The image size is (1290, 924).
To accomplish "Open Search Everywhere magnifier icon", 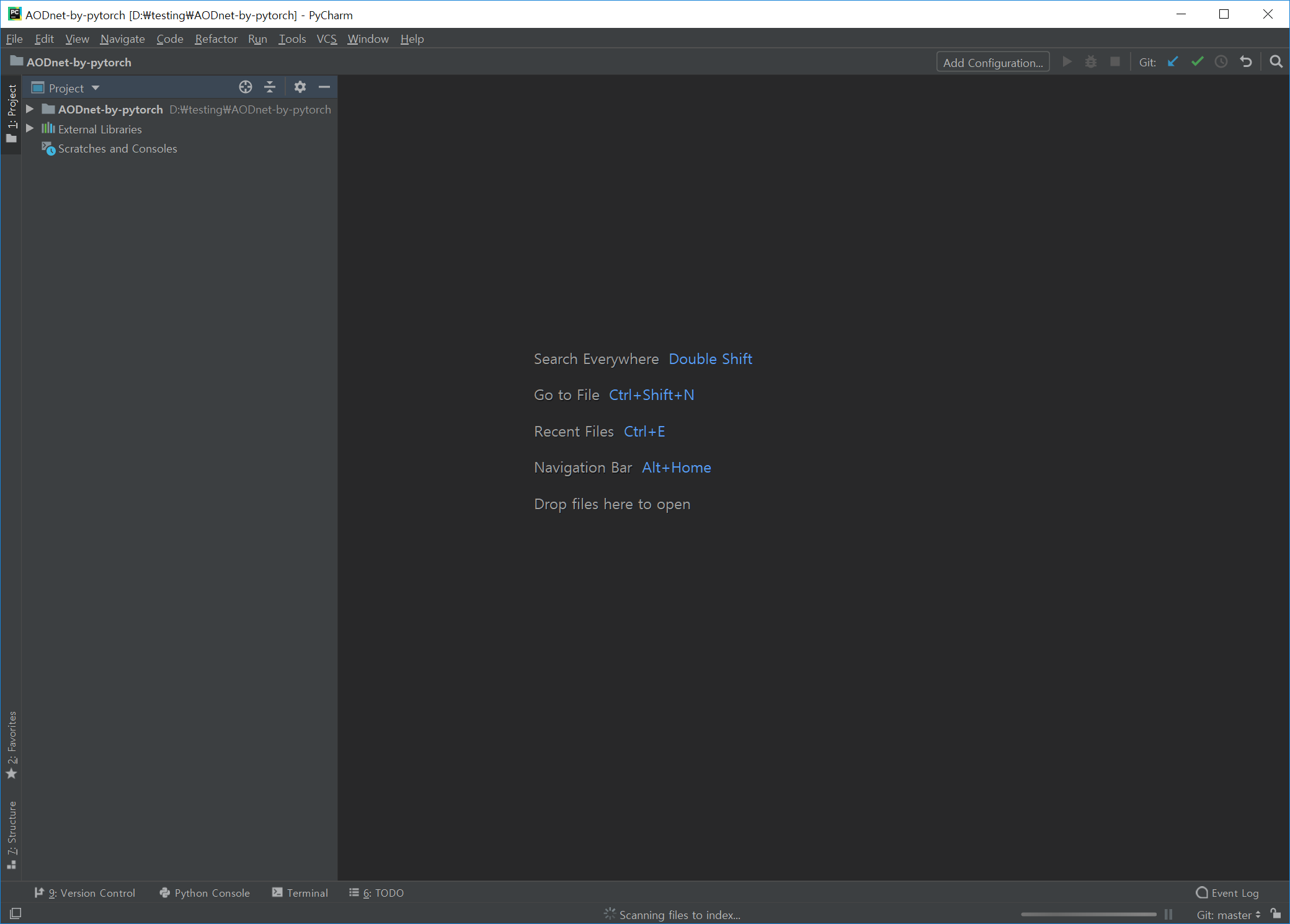I will click(x=1276, y=62).
